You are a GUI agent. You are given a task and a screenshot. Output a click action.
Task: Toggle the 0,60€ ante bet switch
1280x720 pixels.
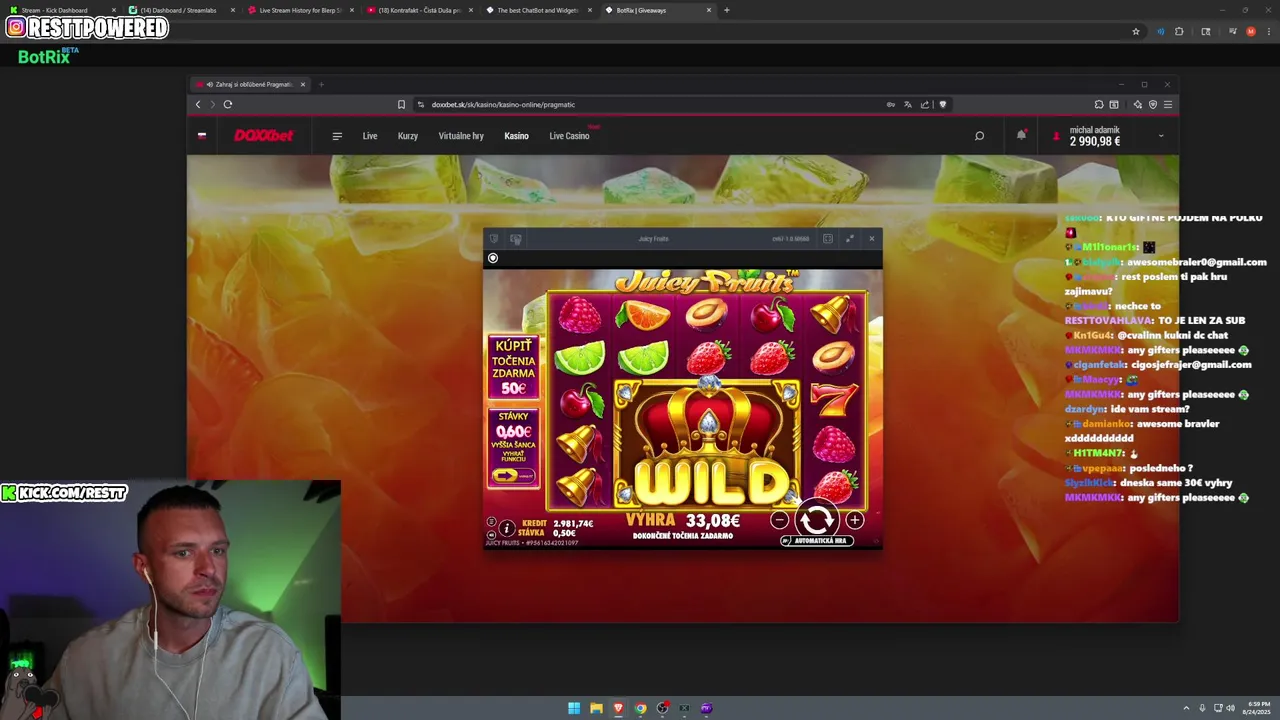tap(513, 476)
